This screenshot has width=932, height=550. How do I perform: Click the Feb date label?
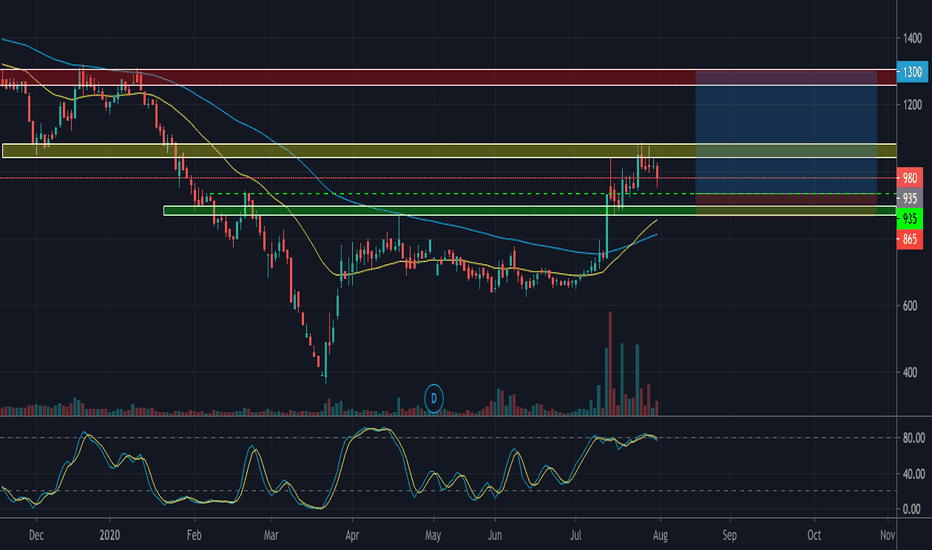pos(194,535)
